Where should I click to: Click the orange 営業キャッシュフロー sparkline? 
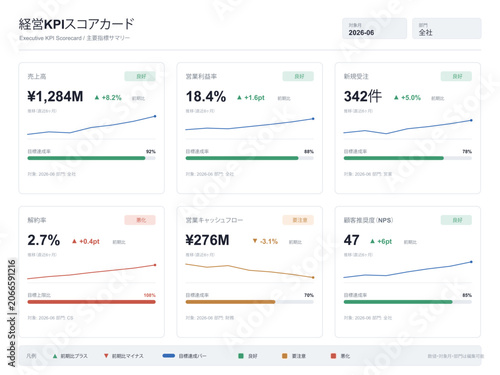[250, 271]
